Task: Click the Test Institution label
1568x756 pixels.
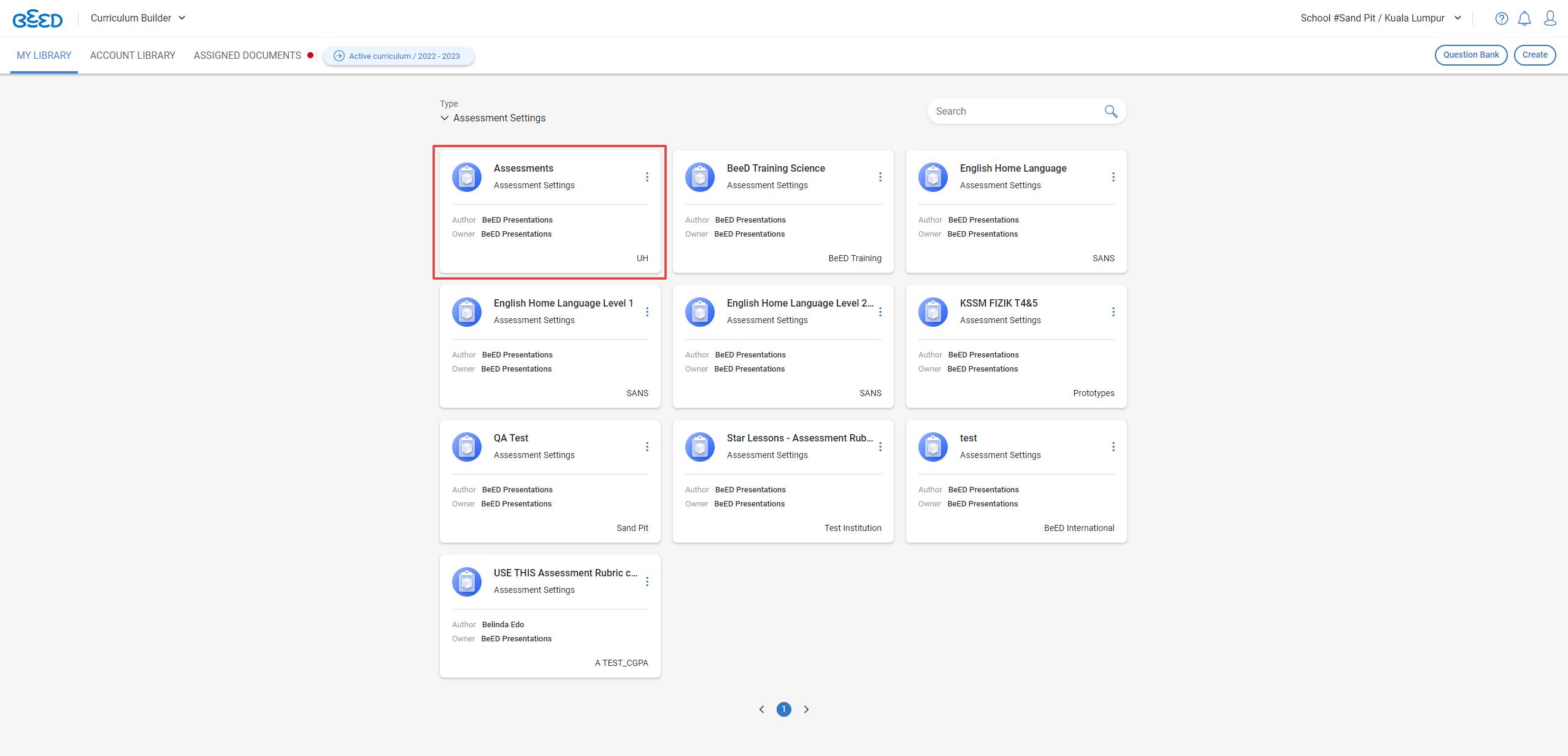Action: [x=853, y=528]
